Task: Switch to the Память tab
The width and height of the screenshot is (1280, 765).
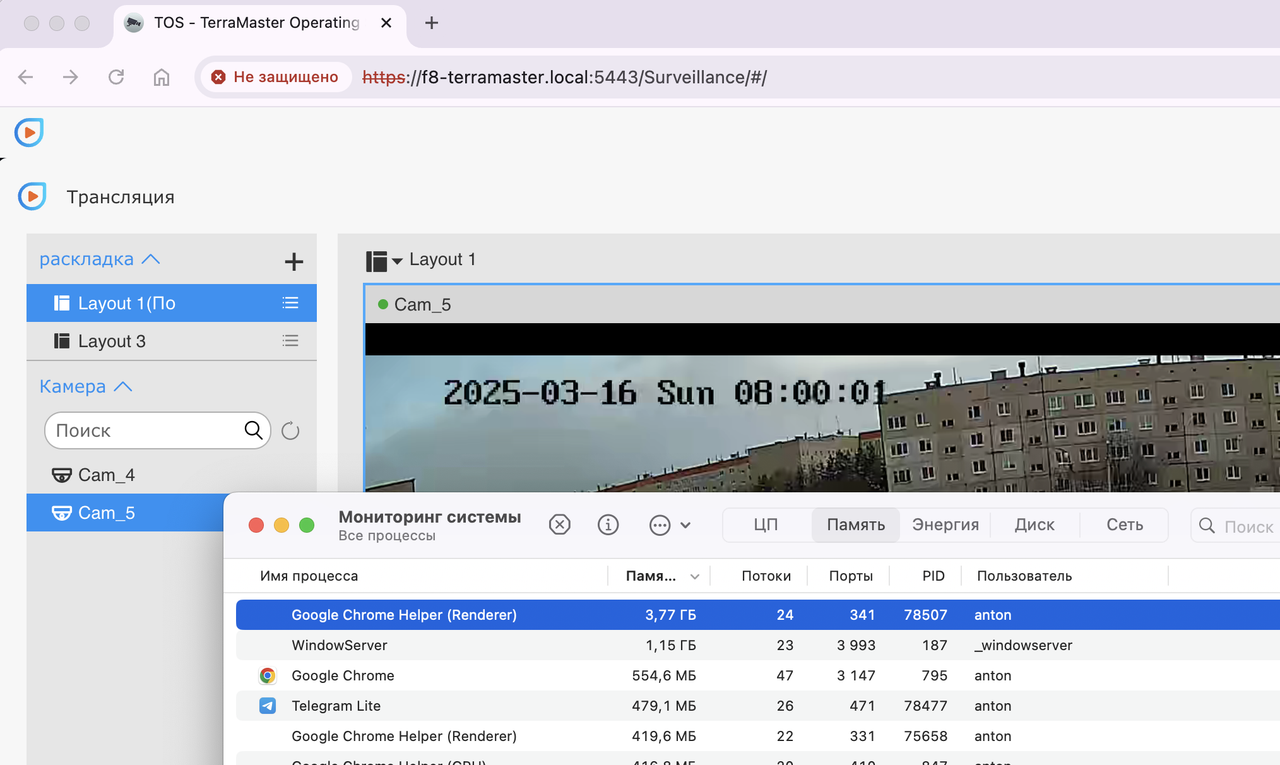Action: point(856,525)
